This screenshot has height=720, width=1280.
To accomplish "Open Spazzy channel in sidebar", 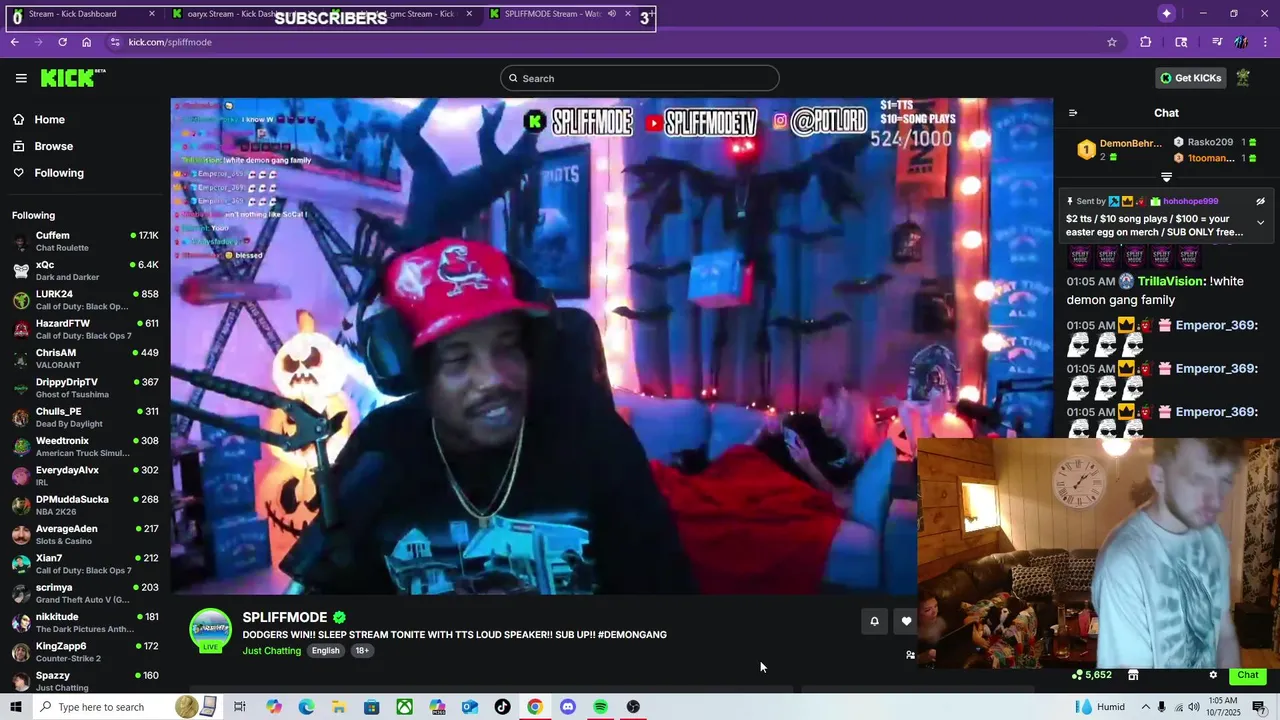I will 85,681.
